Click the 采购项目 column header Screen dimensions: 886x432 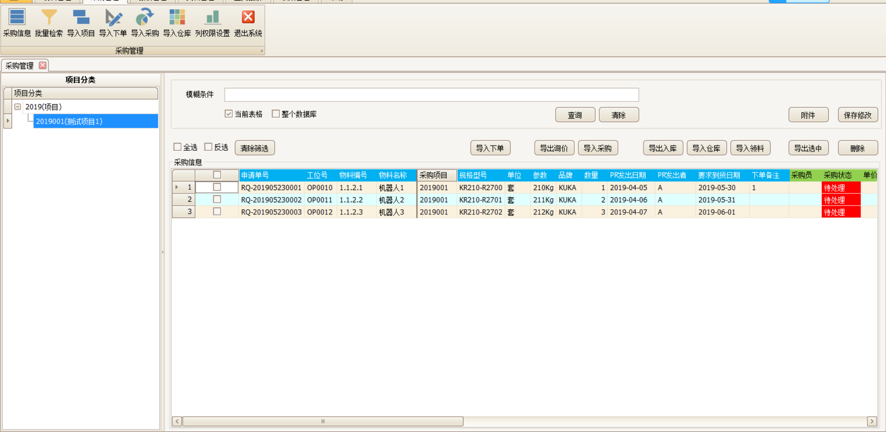pos(435,175)
